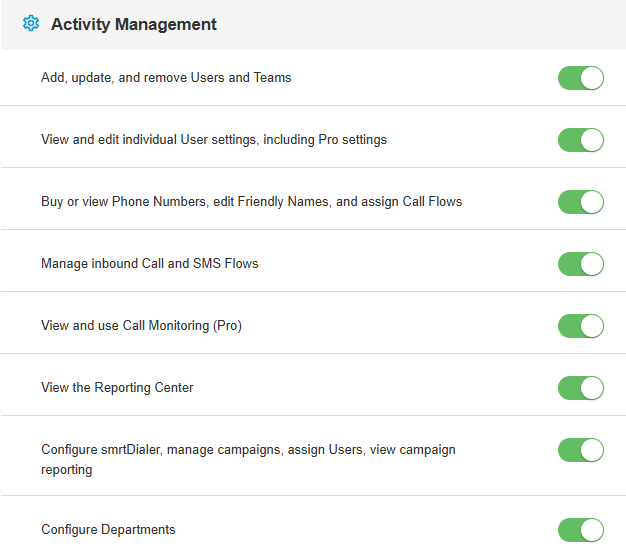Select the 'View and use Call Monitoring (Pro)' label
626x558 pixels.
[141, 325]
